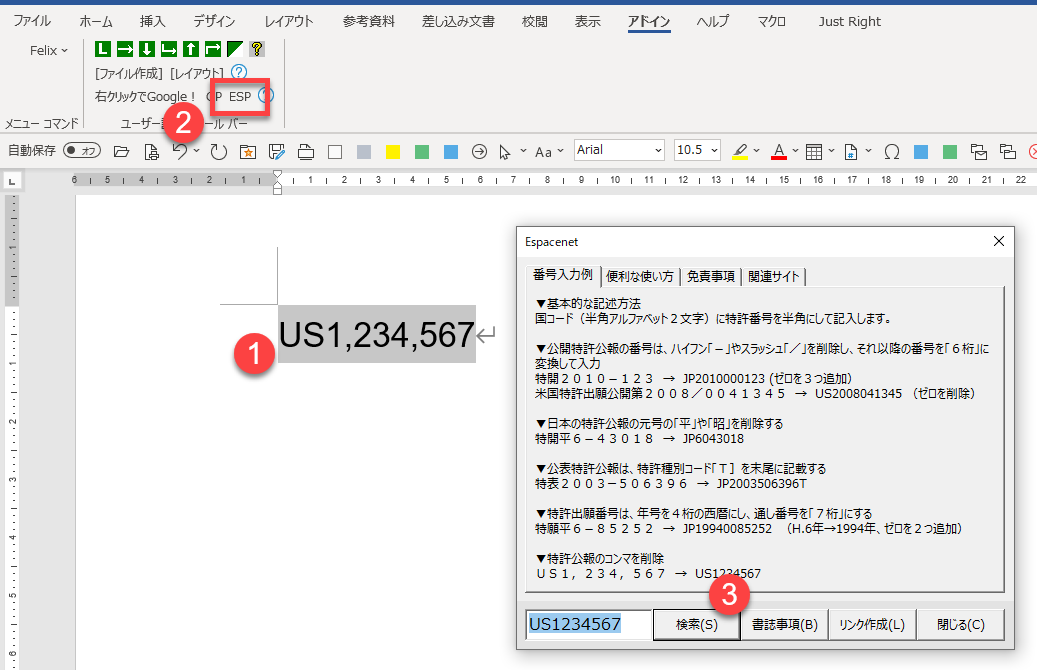The width and height of the screenshot is (1037, 670).
Task: Open the 校閲 (Review) ribbon tab
Action: (x=535, y=21)
